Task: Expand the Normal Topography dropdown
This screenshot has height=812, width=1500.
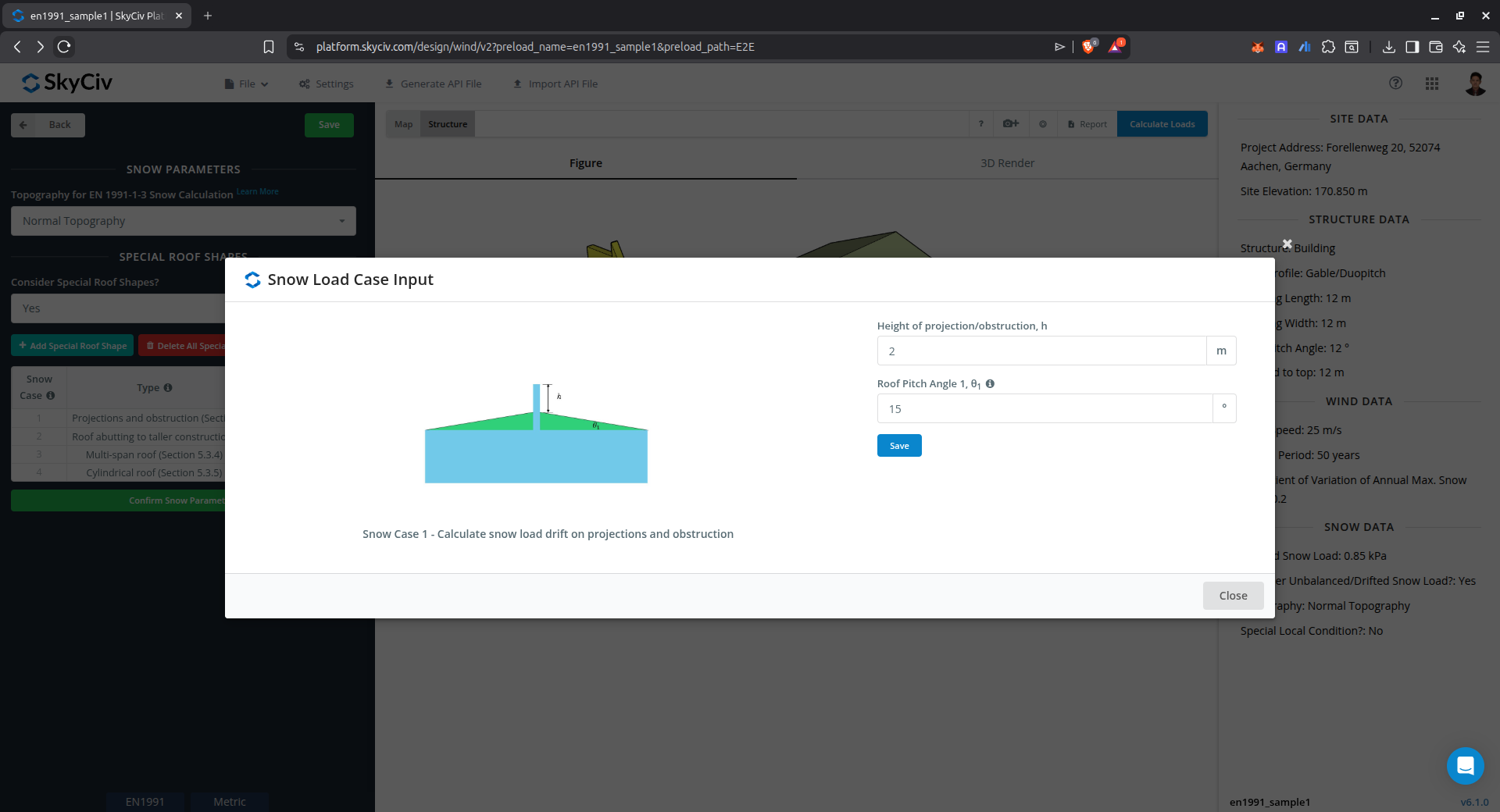Action: [184, 221]
